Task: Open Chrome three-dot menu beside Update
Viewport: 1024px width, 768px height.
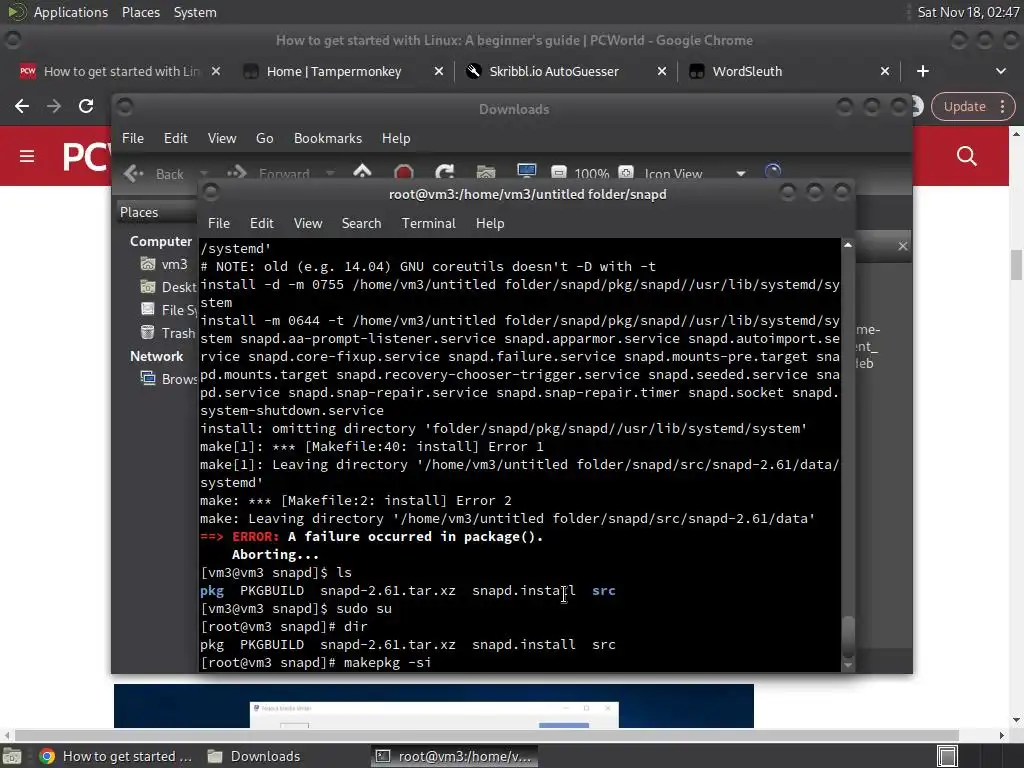Action: tap(1002, 106)
